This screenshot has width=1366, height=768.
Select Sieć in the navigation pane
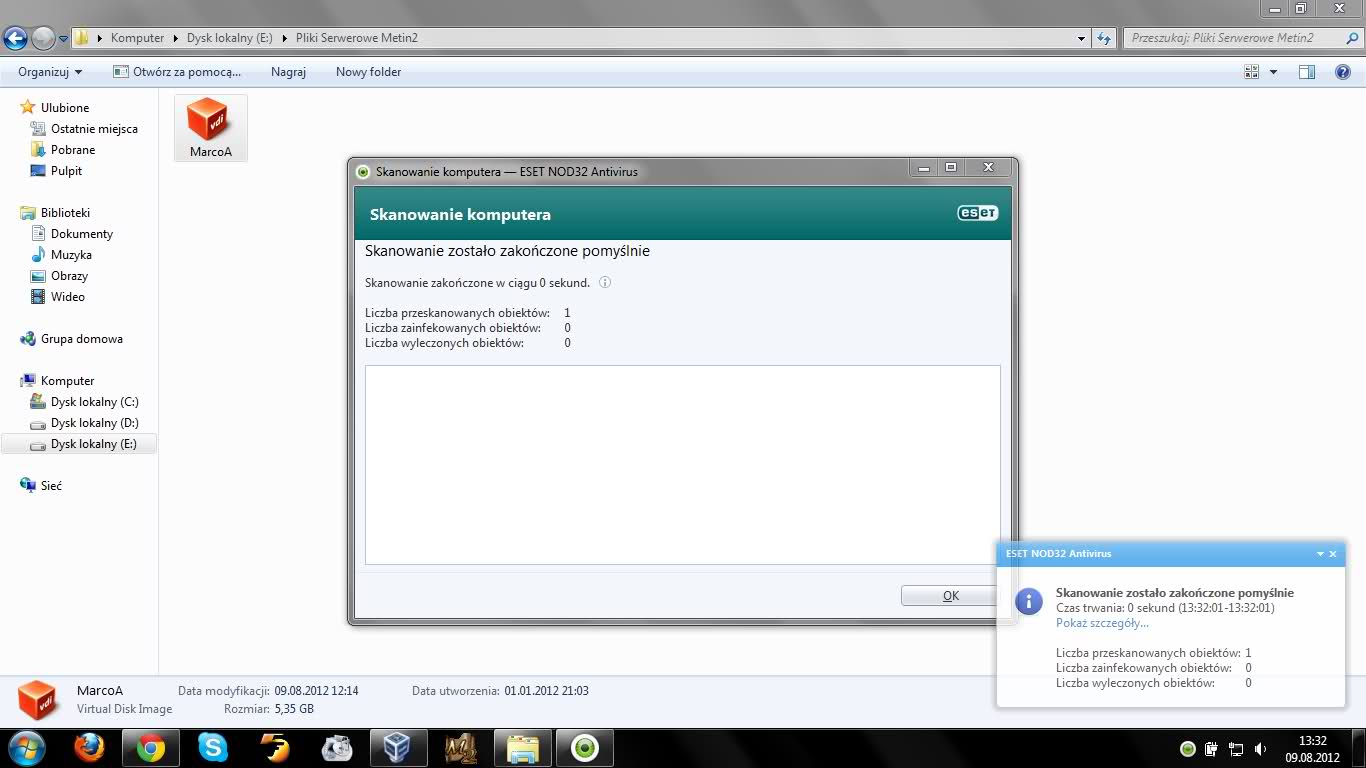(x=51, y=486)
